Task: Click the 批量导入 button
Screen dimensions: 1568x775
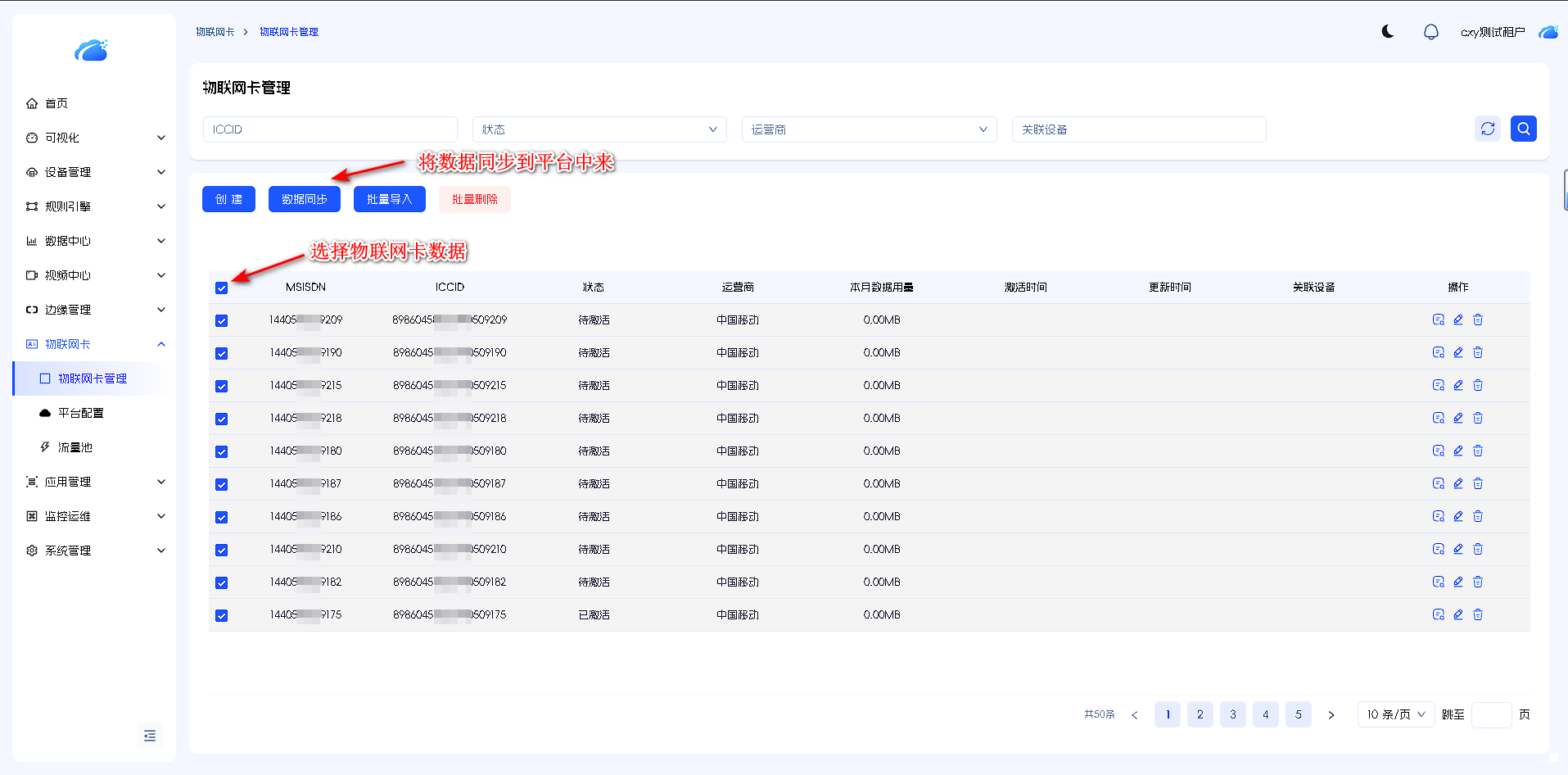Action: click(x=390, y=199)
